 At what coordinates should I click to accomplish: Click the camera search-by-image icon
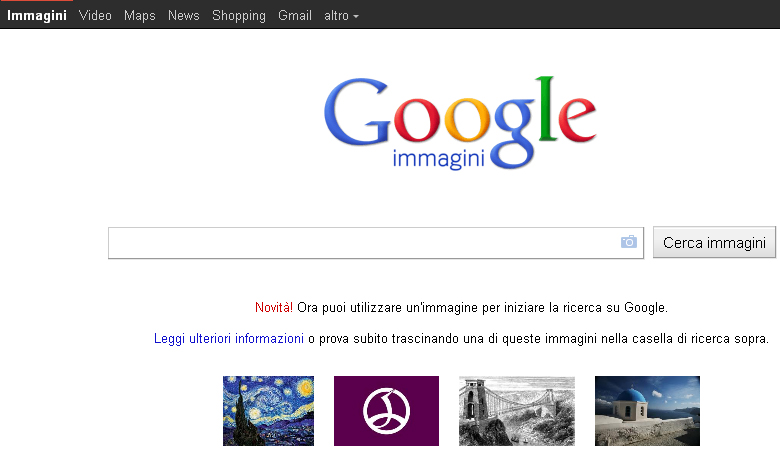(x=629, y=242)
